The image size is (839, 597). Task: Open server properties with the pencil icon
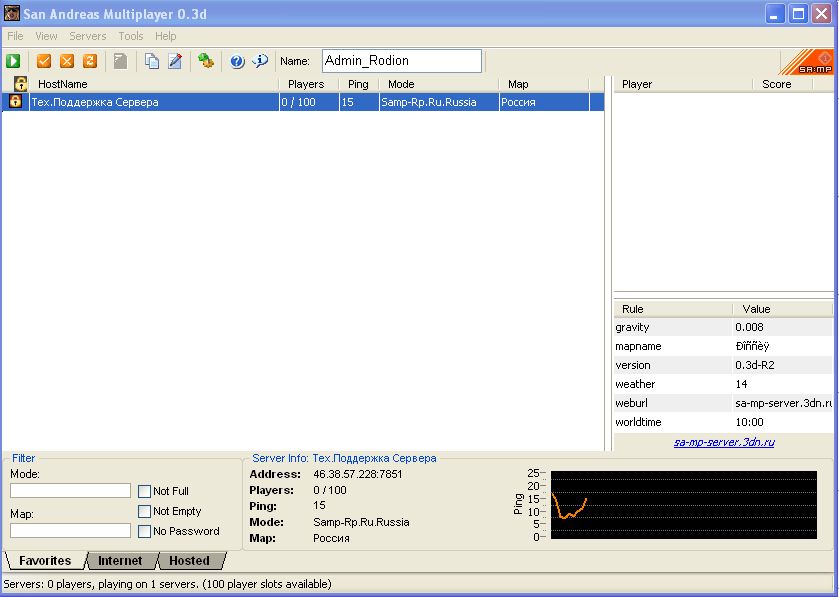(x=175, y=61)
